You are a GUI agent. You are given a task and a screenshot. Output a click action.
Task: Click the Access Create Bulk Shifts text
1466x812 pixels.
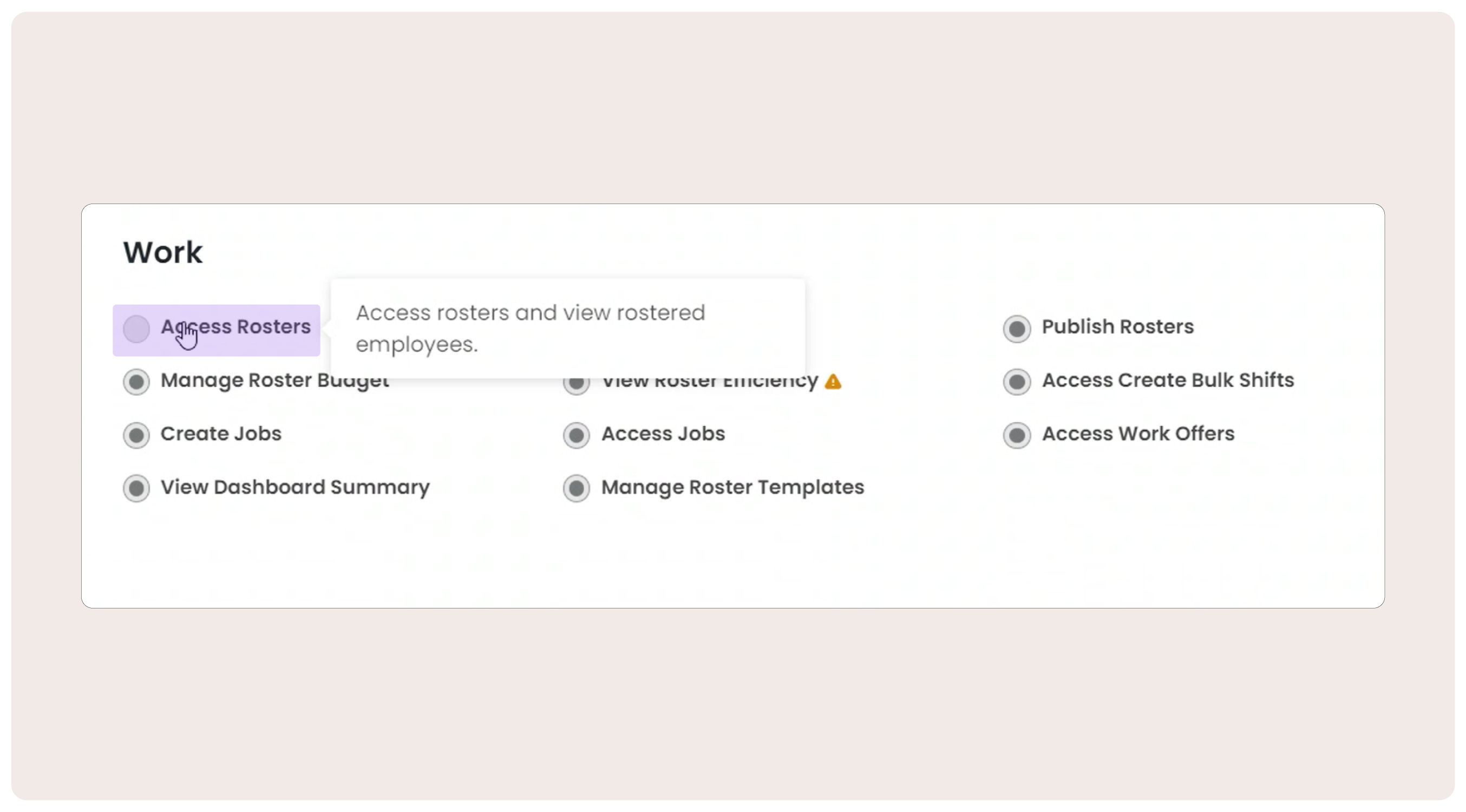click(1168, 380)
